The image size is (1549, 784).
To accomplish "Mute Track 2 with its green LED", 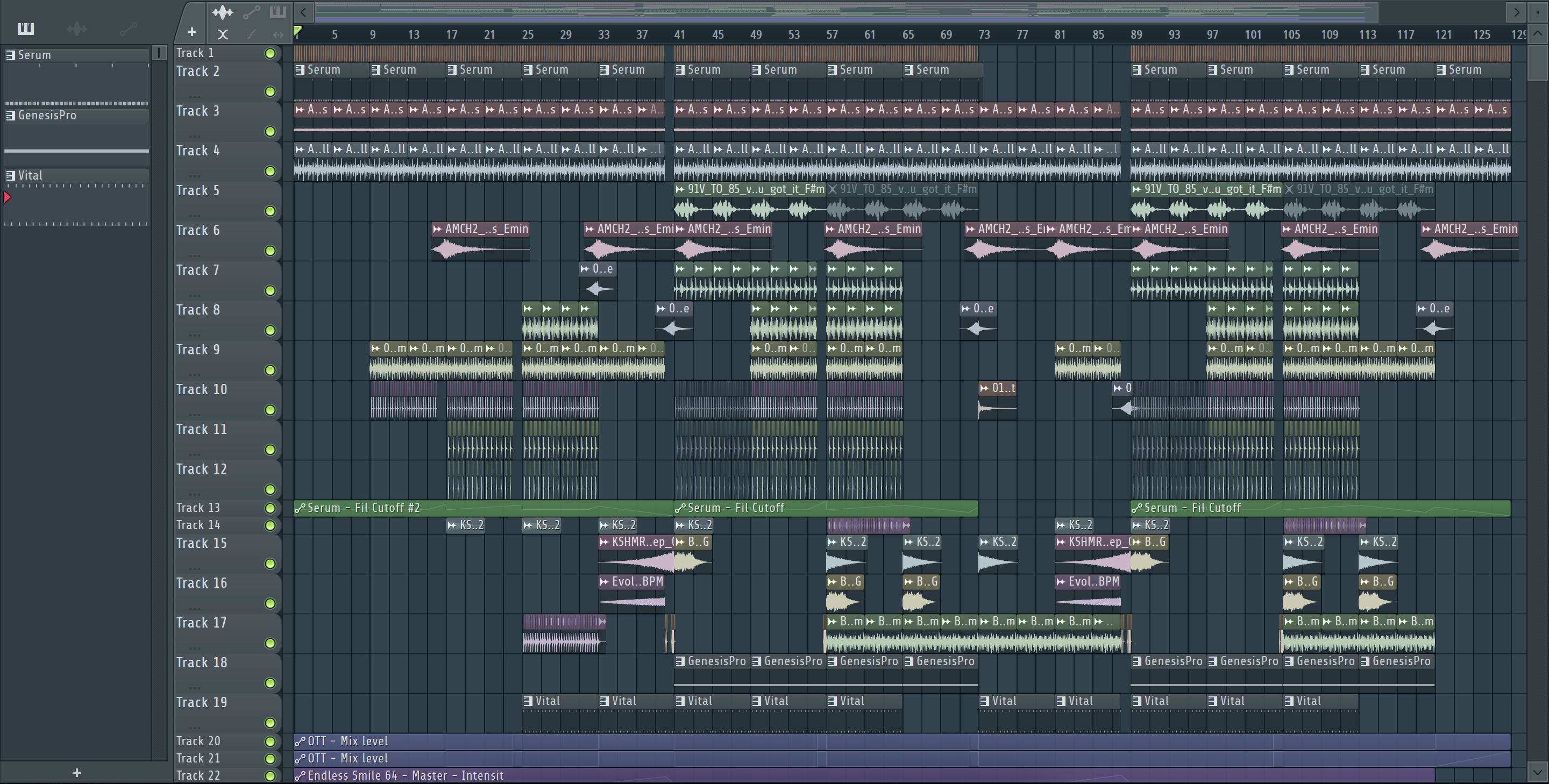I will point(271,91).
